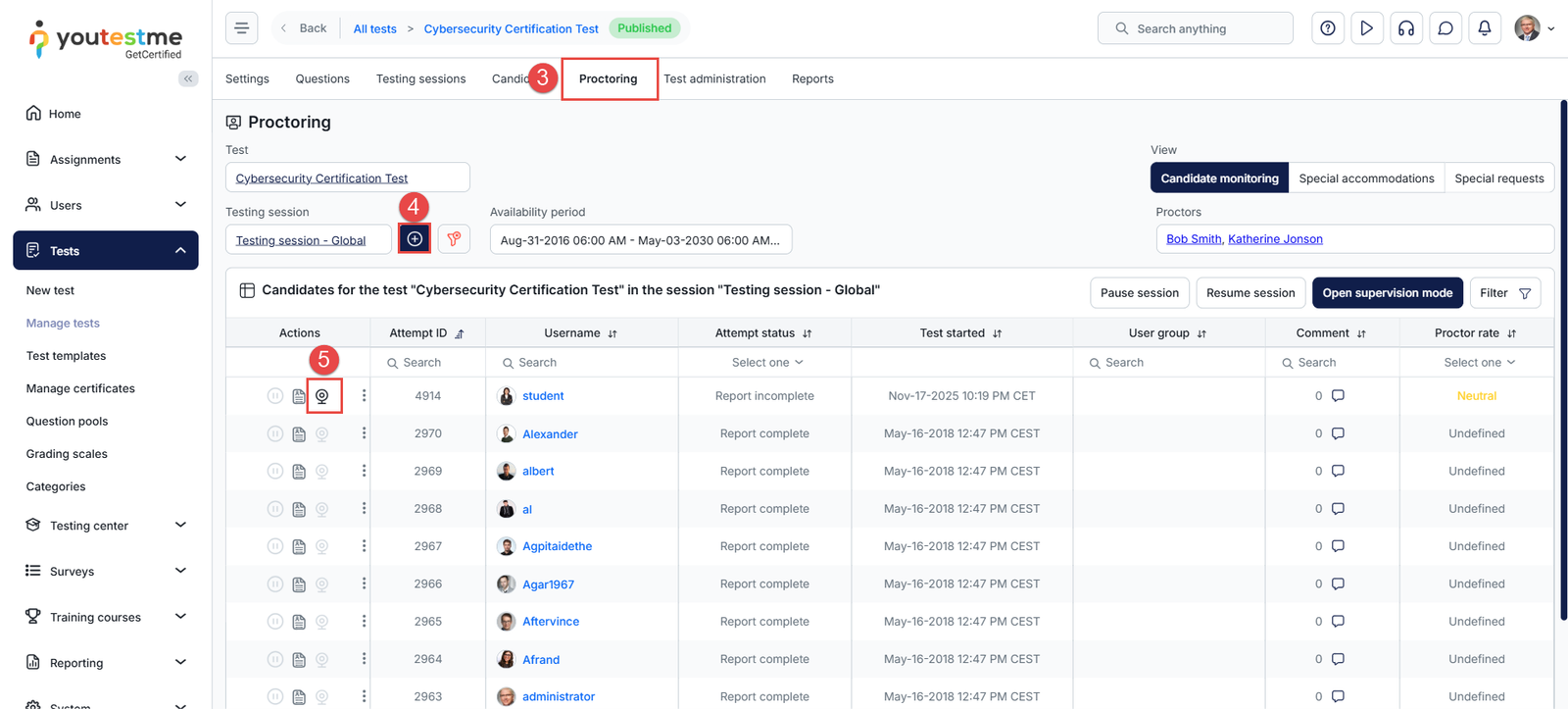
Task: Open the Reports tab
Action: pyautogui.click(x=812, y=79)
